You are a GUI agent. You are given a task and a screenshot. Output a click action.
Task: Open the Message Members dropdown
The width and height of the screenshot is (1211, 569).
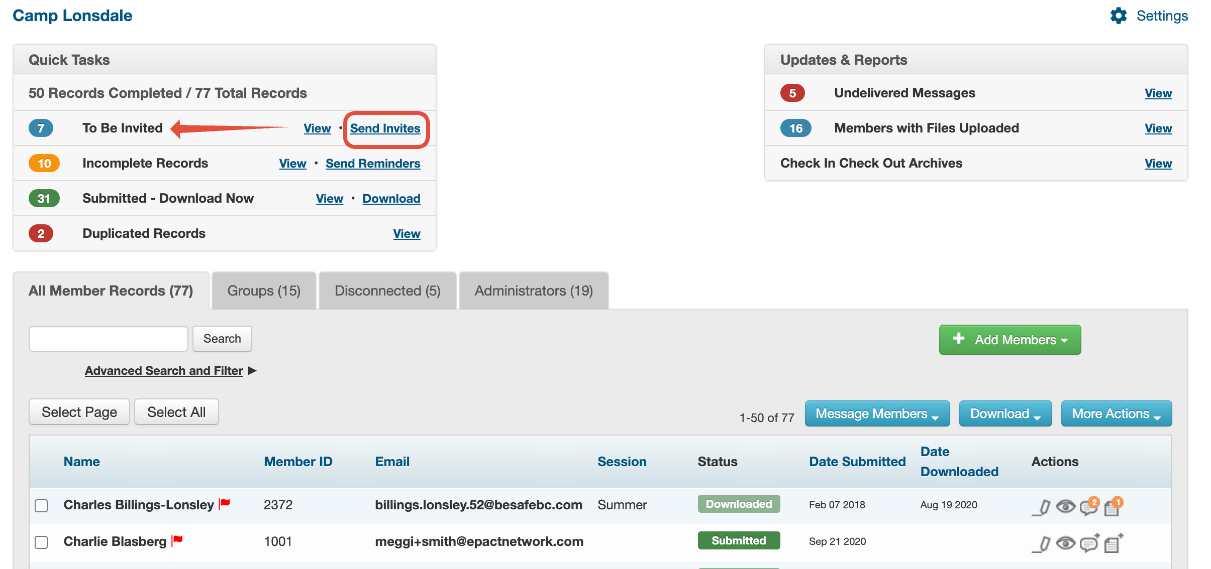click(x=877, y=414)
